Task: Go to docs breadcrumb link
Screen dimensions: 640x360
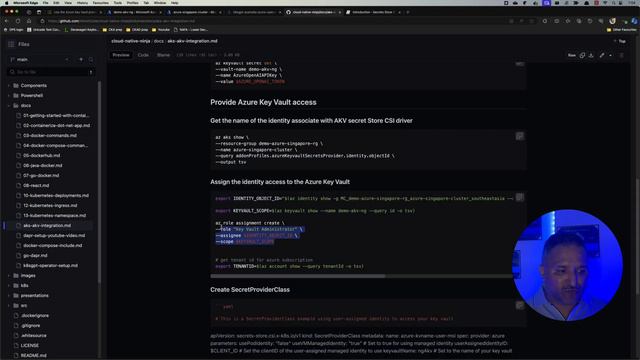Action: point(159,41)
